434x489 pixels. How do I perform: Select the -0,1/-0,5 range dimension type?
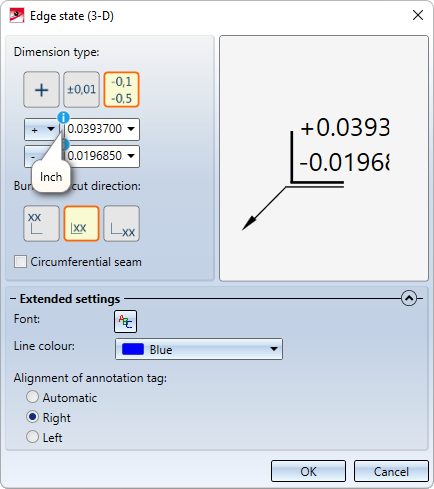(x=122, y=89)
